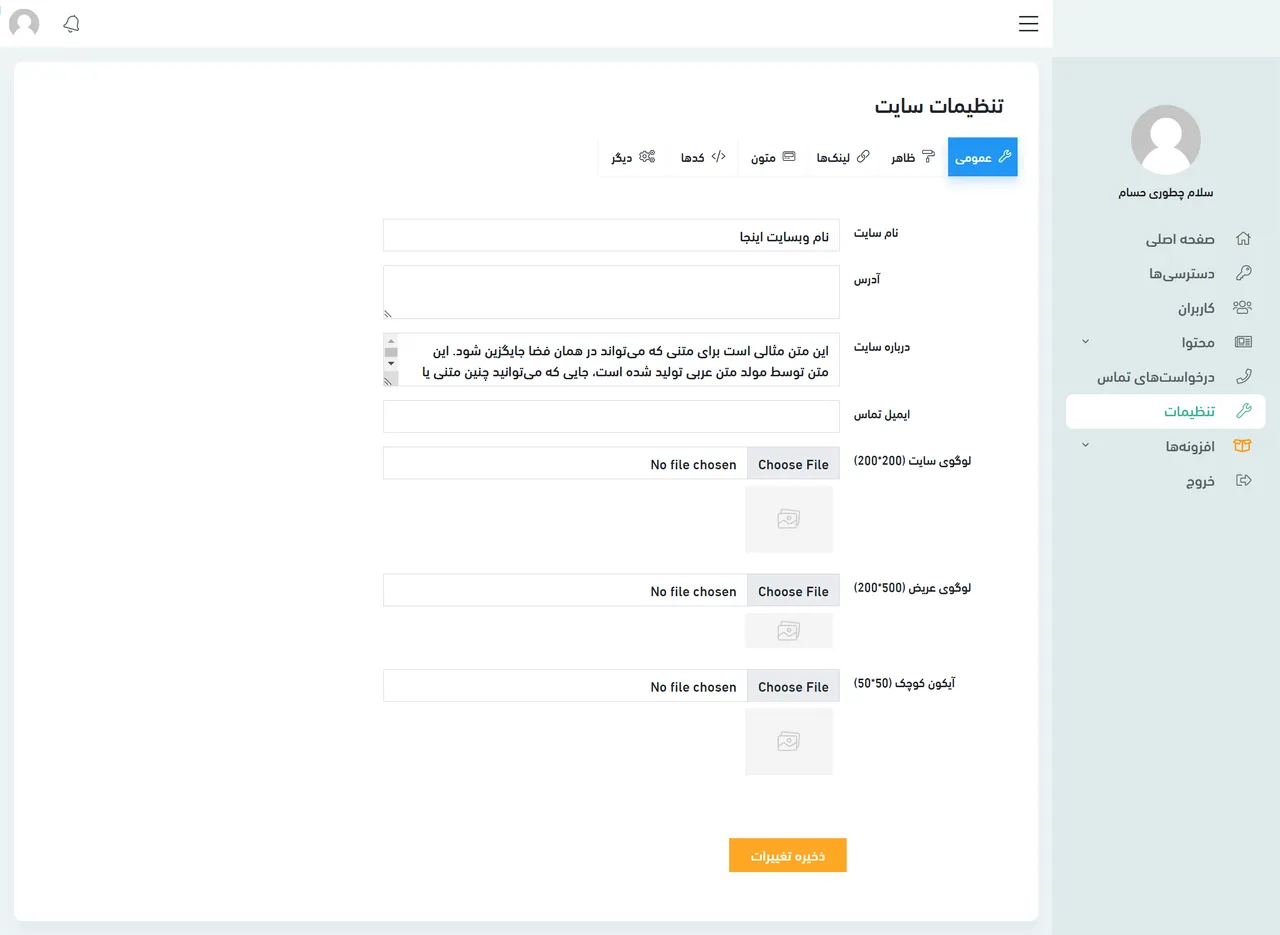Choose File for لوگوی سایت (200*200)

point(793,464)
